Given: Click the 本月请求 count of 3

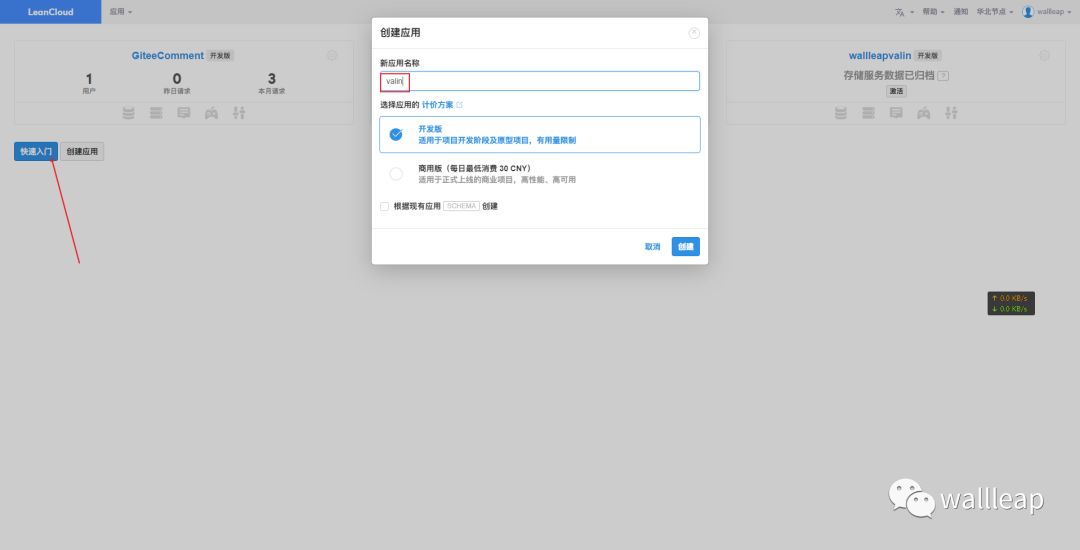Looking at the screenshot, I should 271,79.
